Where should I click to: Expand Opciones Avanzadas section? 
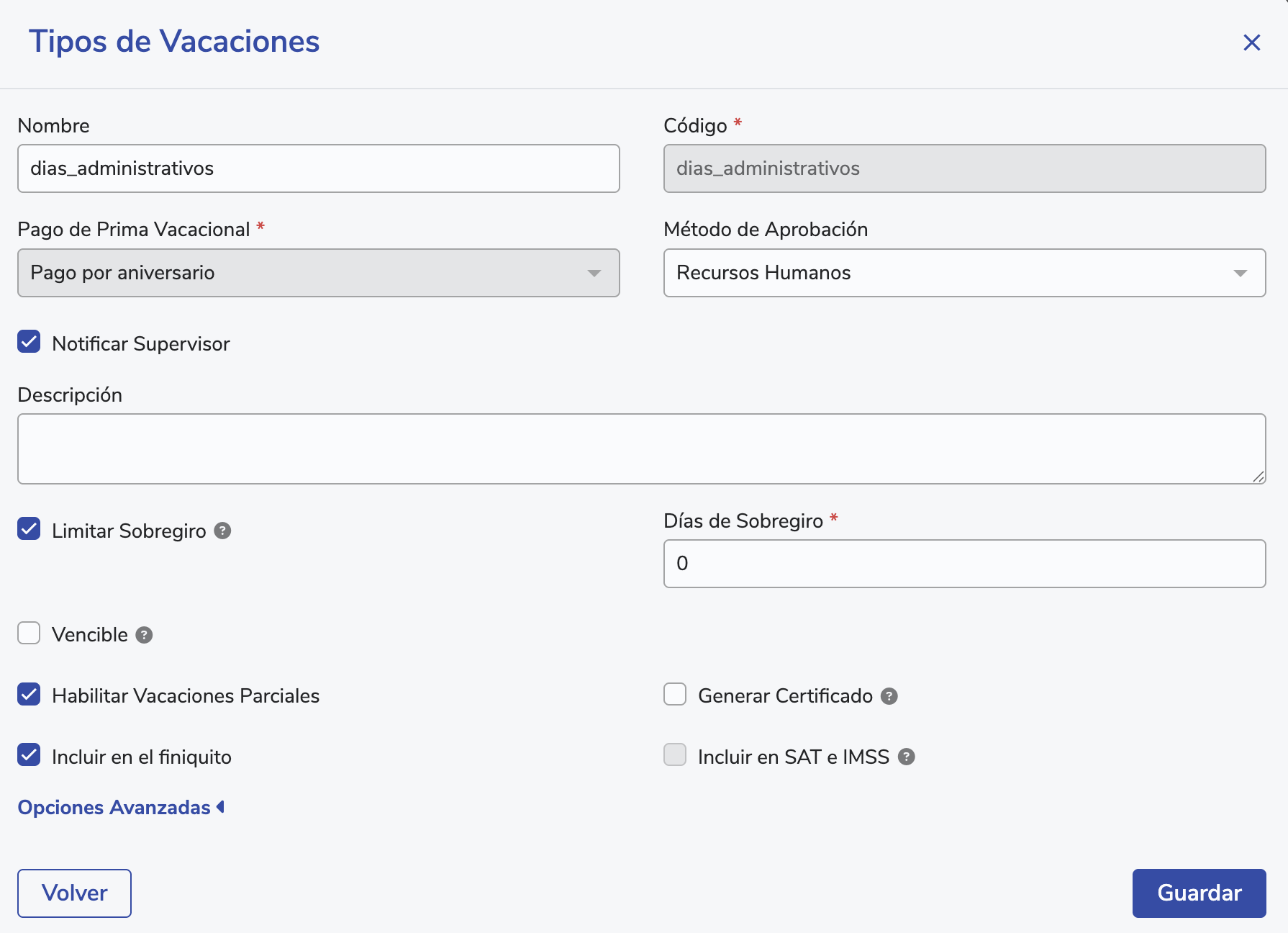(x=121, y=808)
